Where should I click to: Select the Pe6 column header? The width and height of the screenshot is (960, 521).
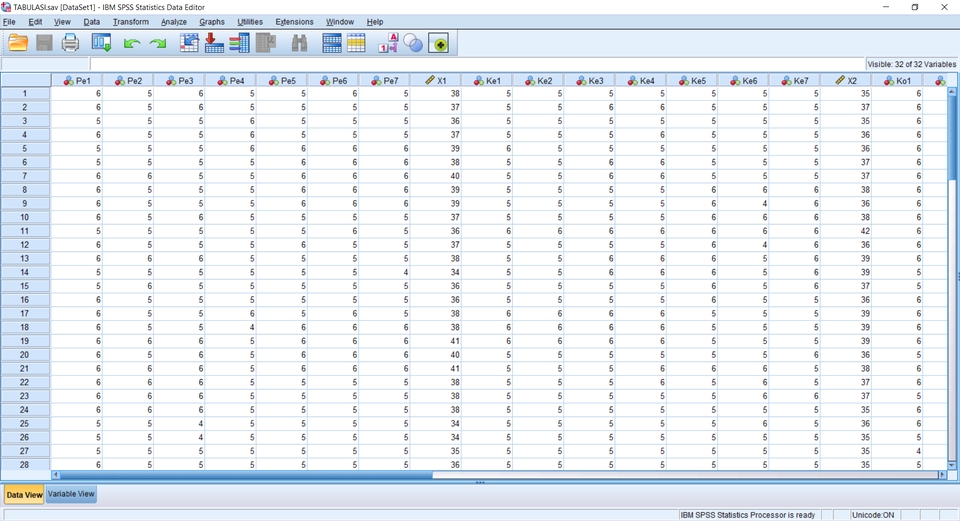click(x=334, y=80)
